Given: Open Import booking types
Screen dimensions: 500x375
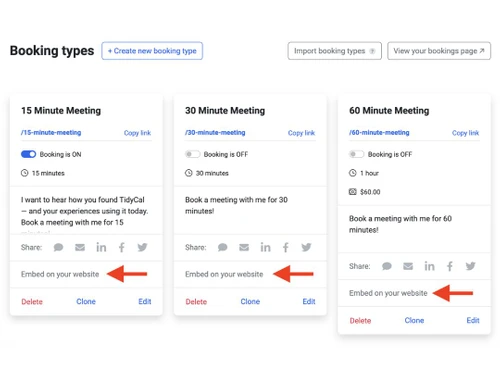Looking at the screenshot, I should point(335,51).
